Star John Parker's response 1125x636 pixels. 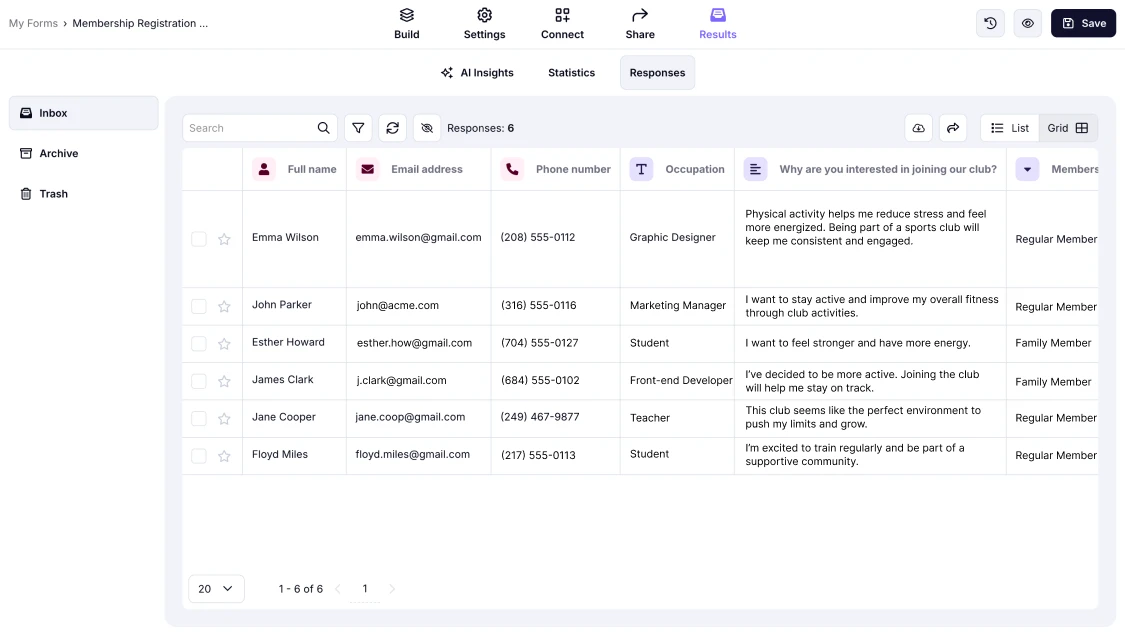click(x=224, y=305)
